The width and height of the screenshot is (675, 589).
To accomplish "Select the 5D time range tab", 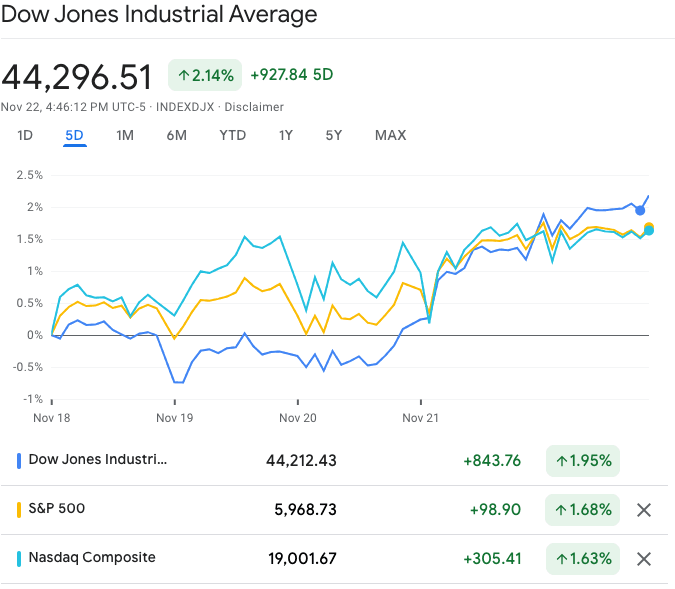I will click(75, 135).
